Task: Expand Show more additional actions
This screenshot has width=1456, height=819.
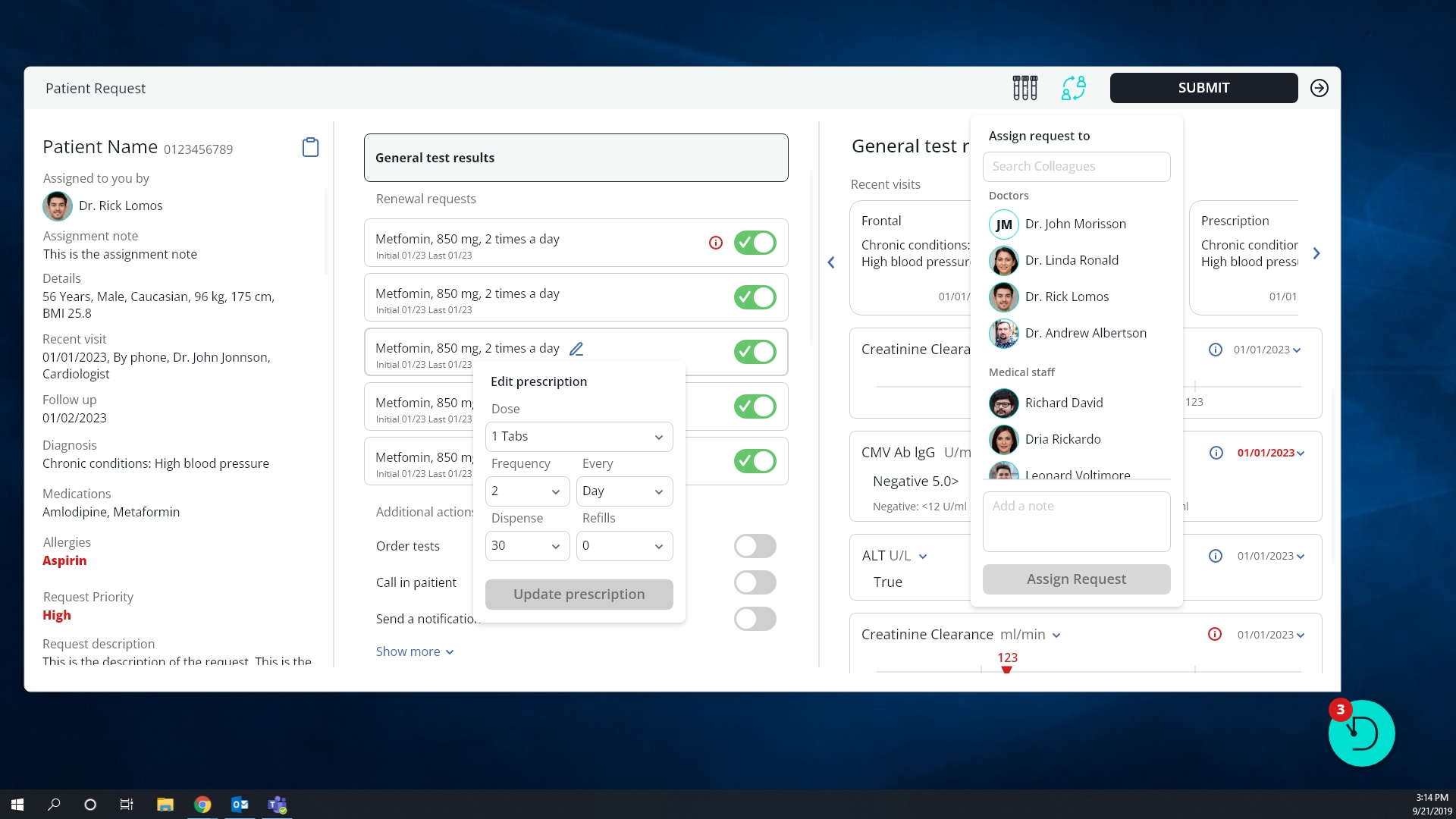Action: click(x=415, y=651)
